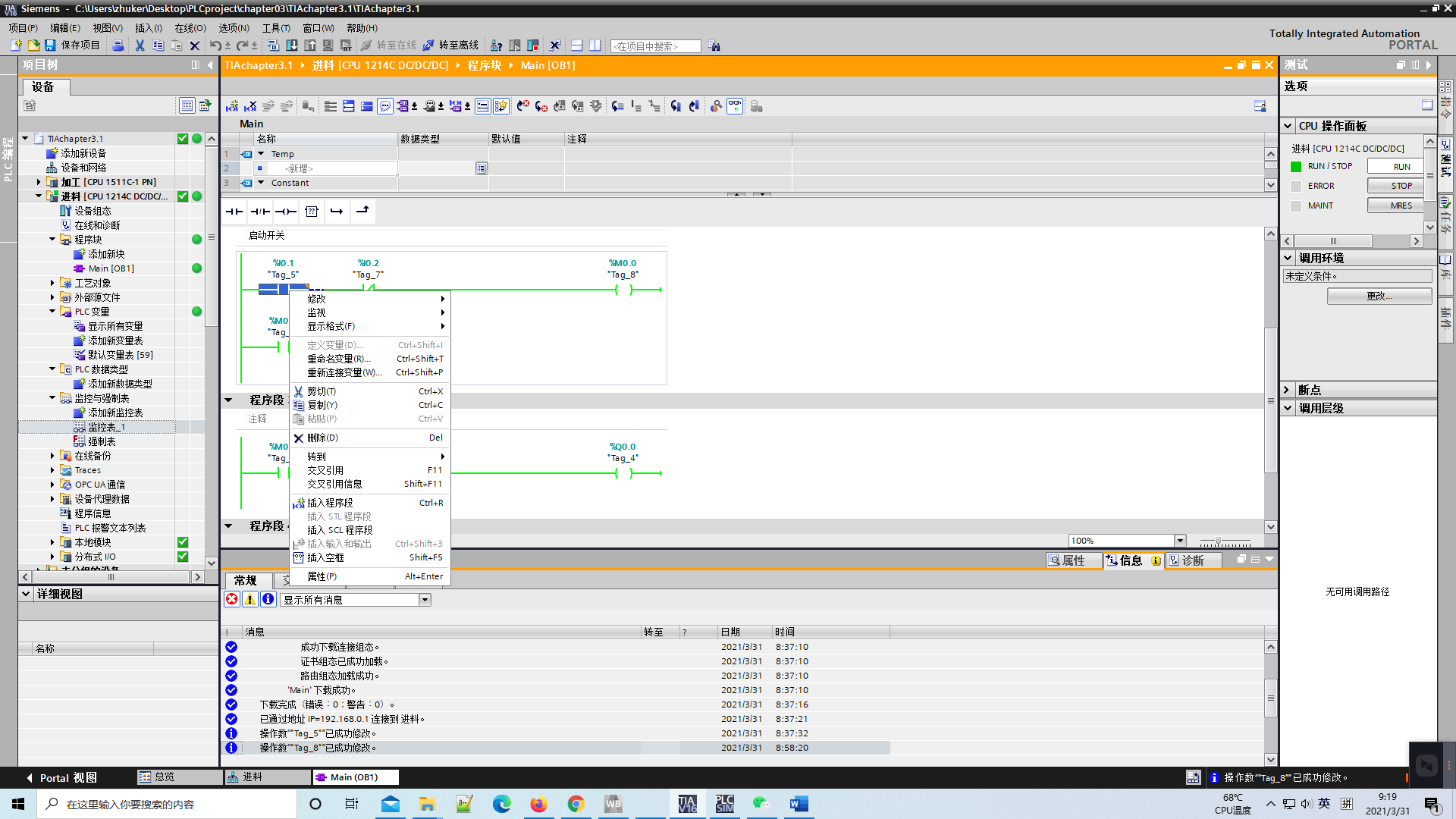Toggle the error messages filter
The width and height of the screenshot is (1456, 819).
pos(232,599)
